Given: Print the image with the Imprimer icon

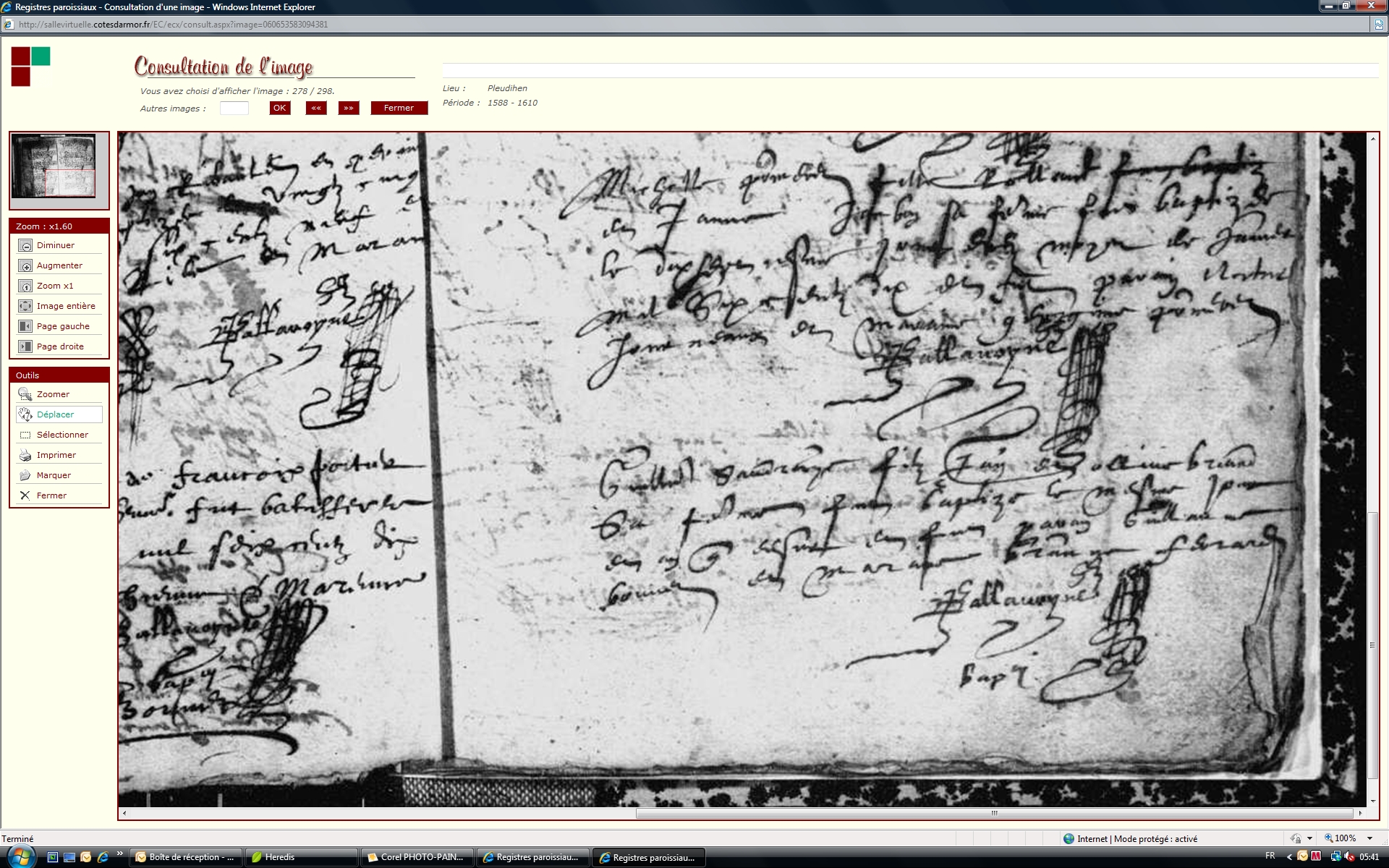Looking at the screenshot, I should (x=25, y=456).
